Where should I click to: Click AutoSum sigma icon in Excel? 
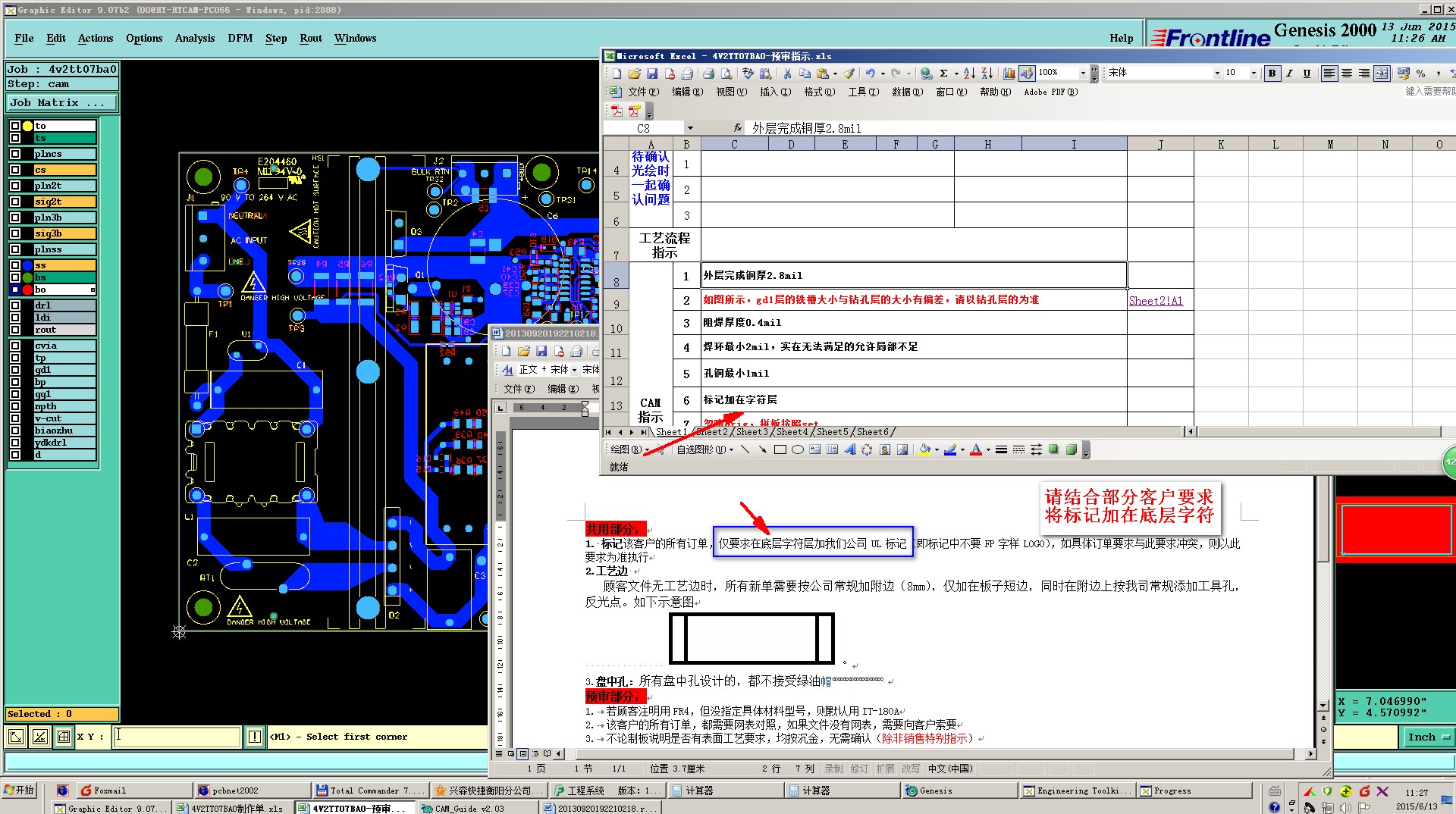coord(943,74)
